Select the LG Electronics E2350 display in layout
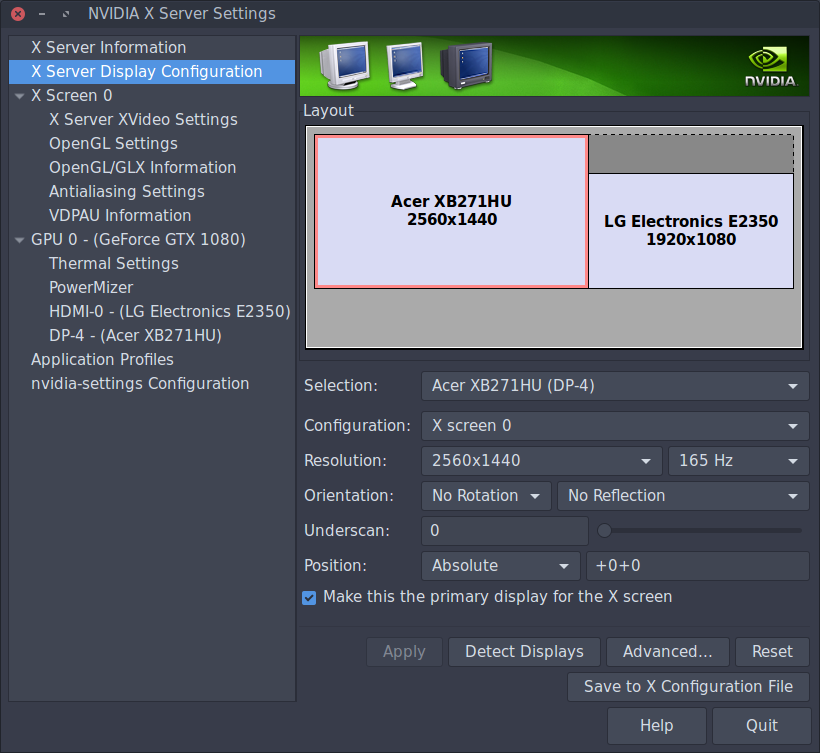Image resolution: width=820 pixels, height=753 pixels. (690, 230)
